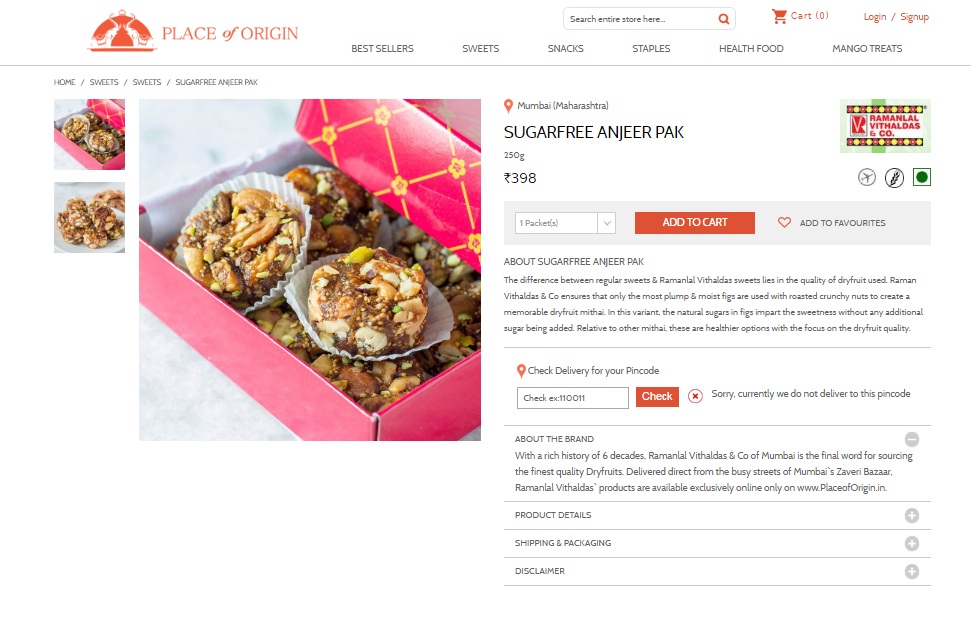Click the Place of Origin logo
Viewport: 971px width, 631px height.
pyautogui.click(x=193, y=30)
